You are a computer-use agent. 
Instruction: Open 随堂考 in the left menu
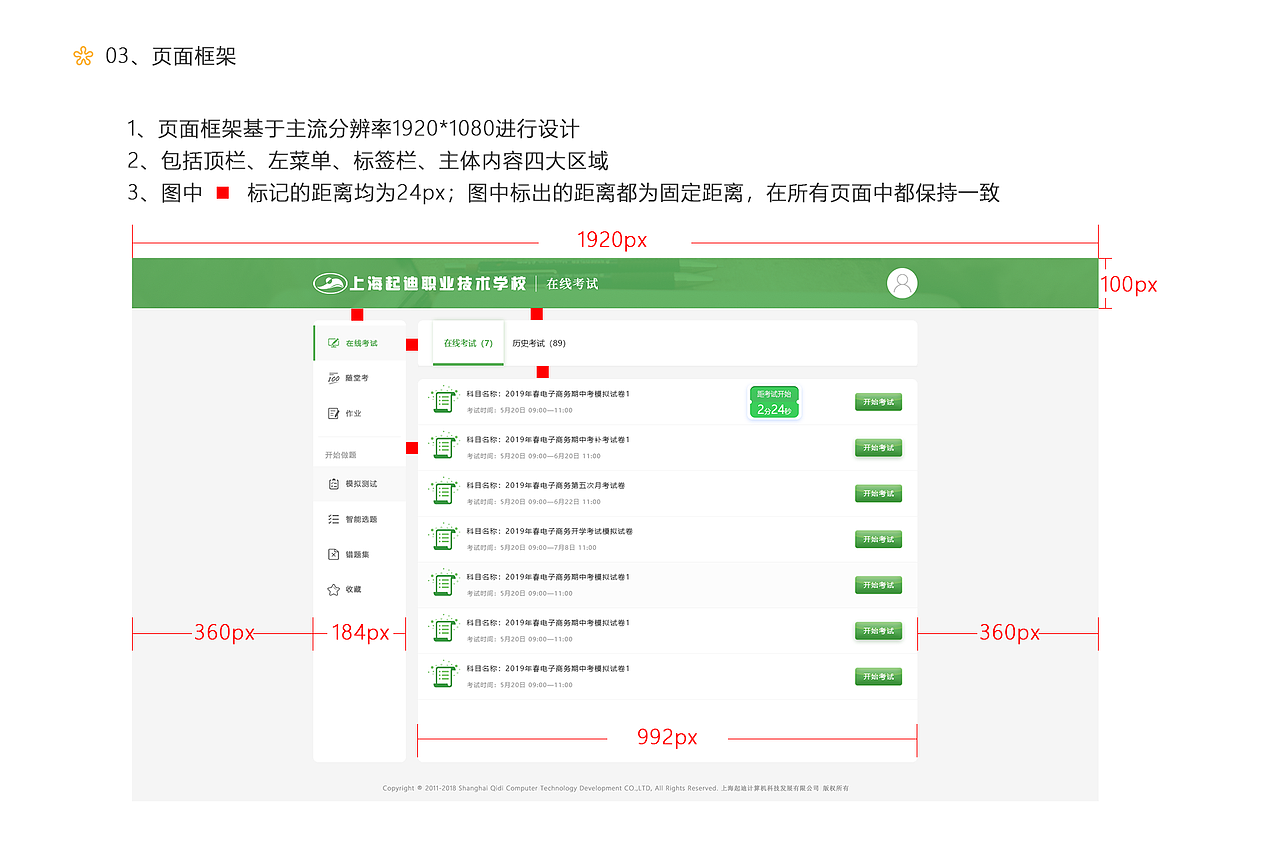[x=360, y=378]
